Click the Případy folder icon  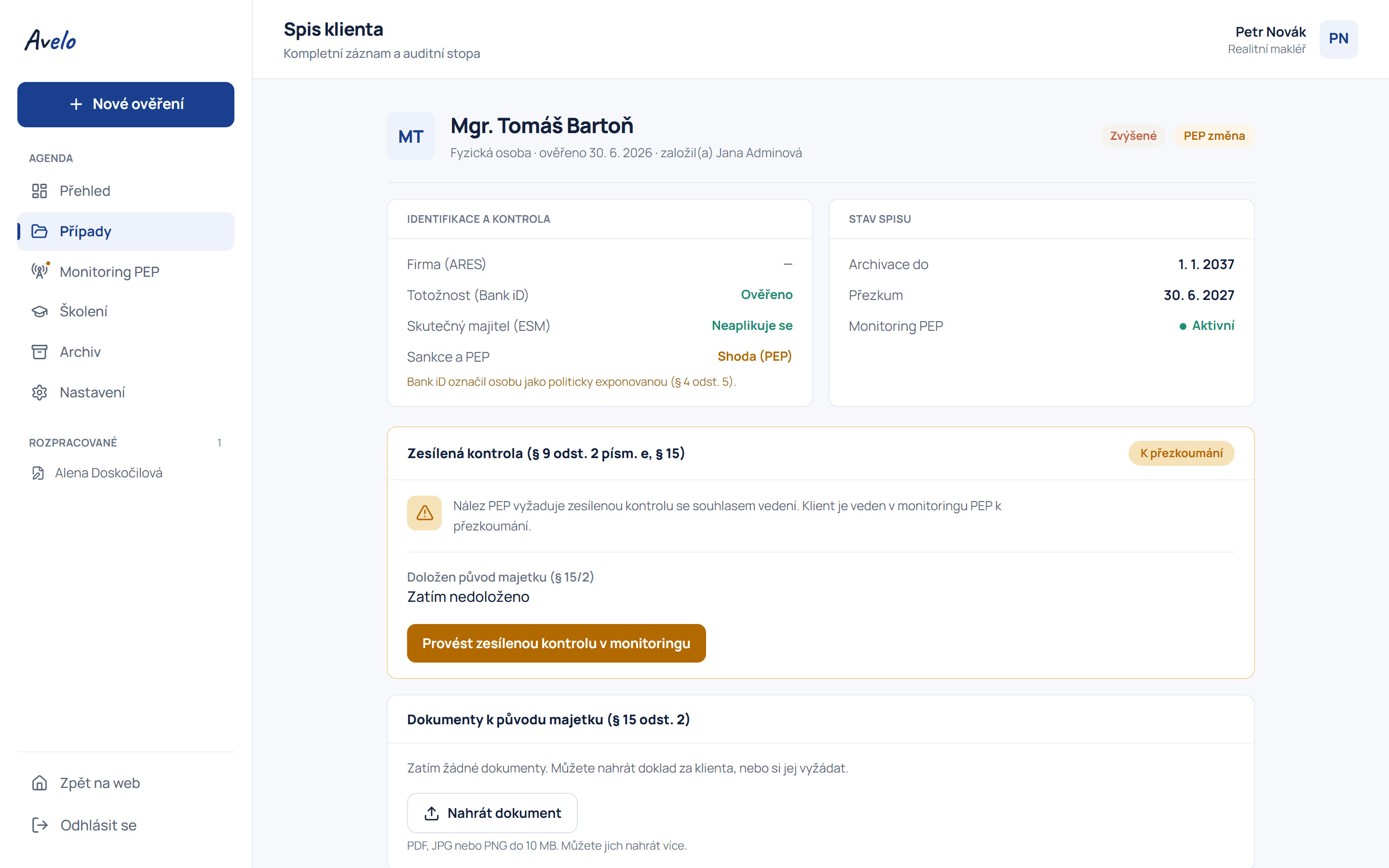39,231
